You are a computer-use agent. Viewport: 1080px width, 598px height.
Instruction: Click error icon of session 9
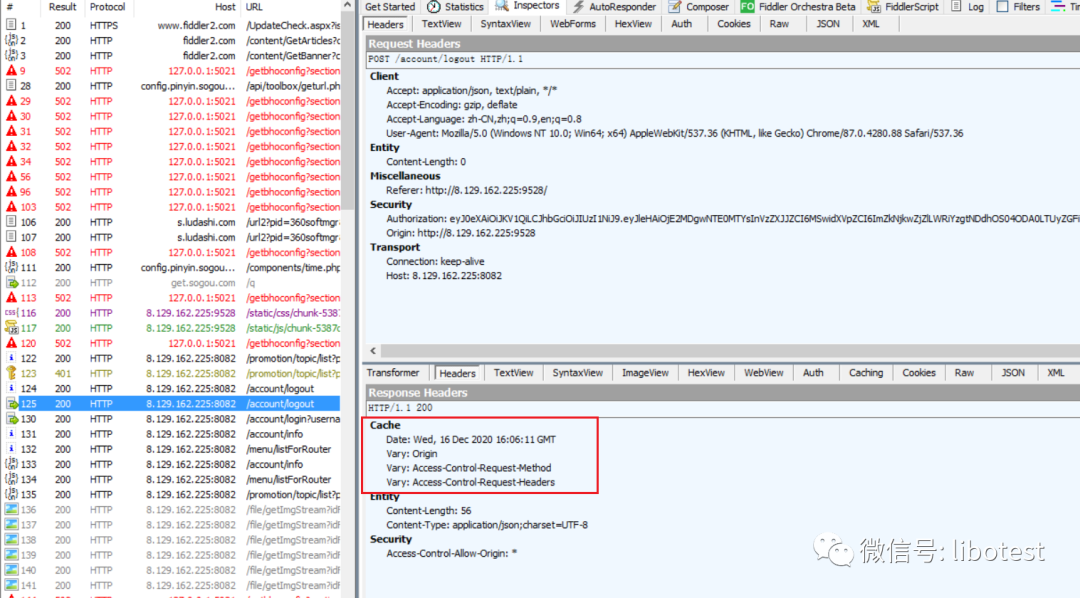[x=11, y=70]
